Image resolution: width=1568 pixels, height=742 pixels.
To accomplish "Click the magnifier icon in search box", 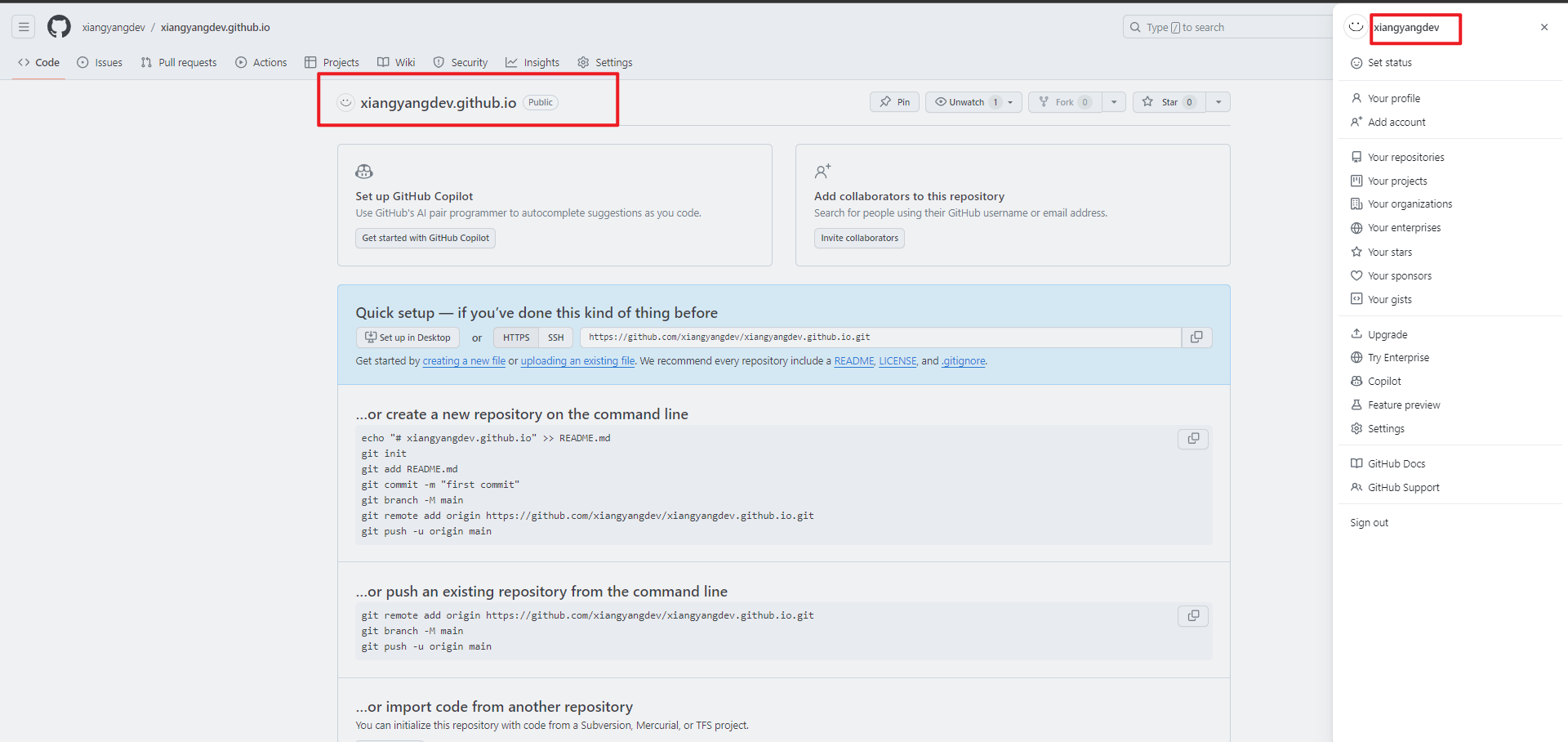I will 1135,27.
